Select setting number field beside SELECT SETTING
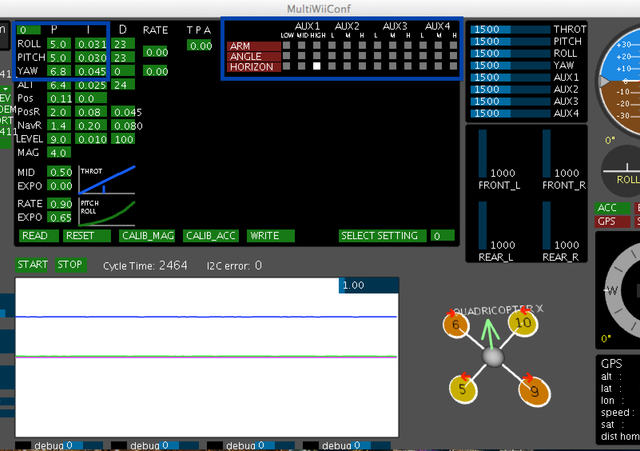 442,235
